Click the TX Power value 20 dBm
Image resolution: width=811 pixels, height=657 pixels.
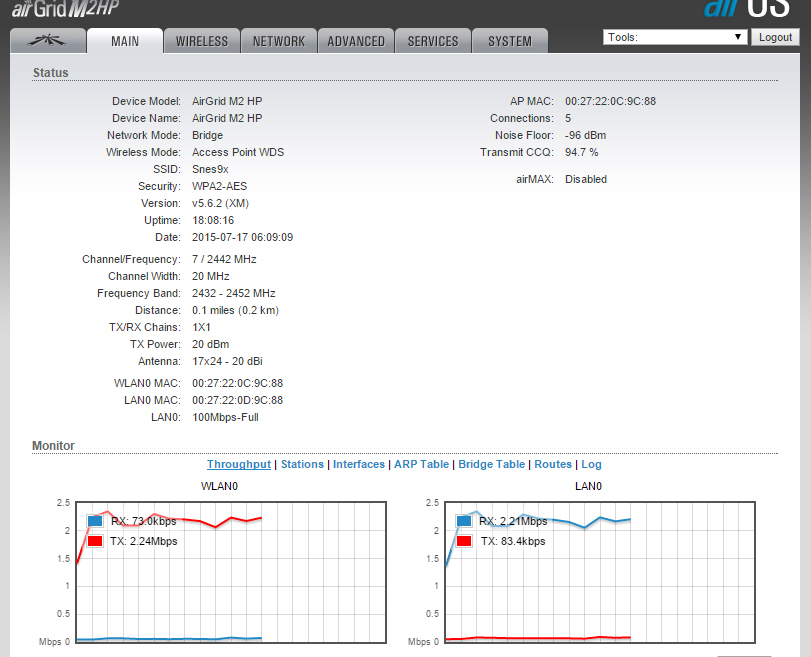click(211, 345)
